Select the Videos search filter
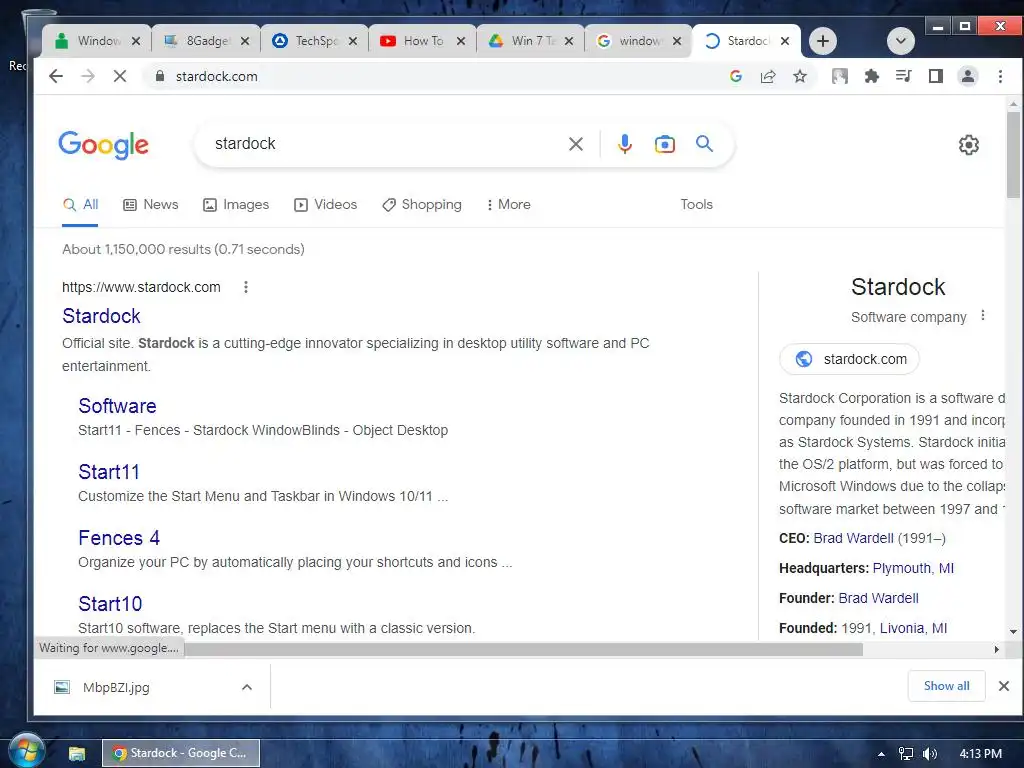This screenshot has width=1024, height=768. pos(325,204)
